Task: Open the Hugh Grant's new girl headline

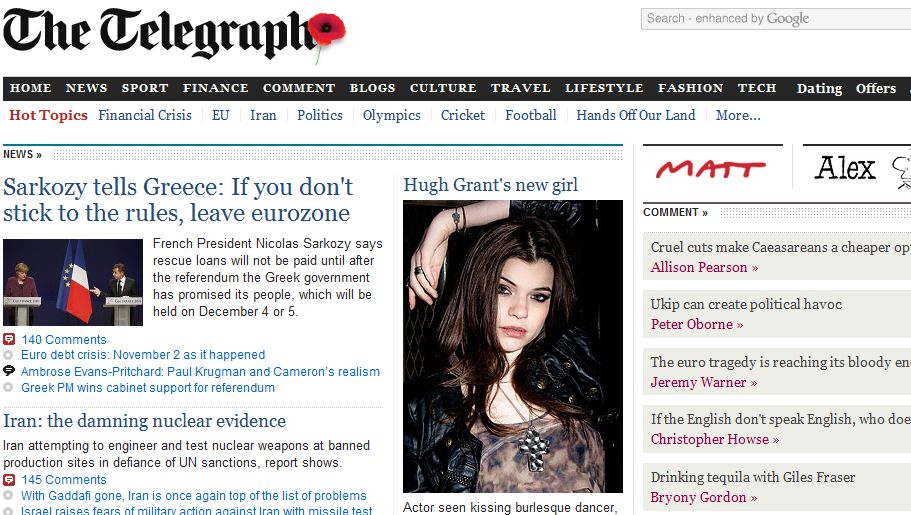Action: 490,185
